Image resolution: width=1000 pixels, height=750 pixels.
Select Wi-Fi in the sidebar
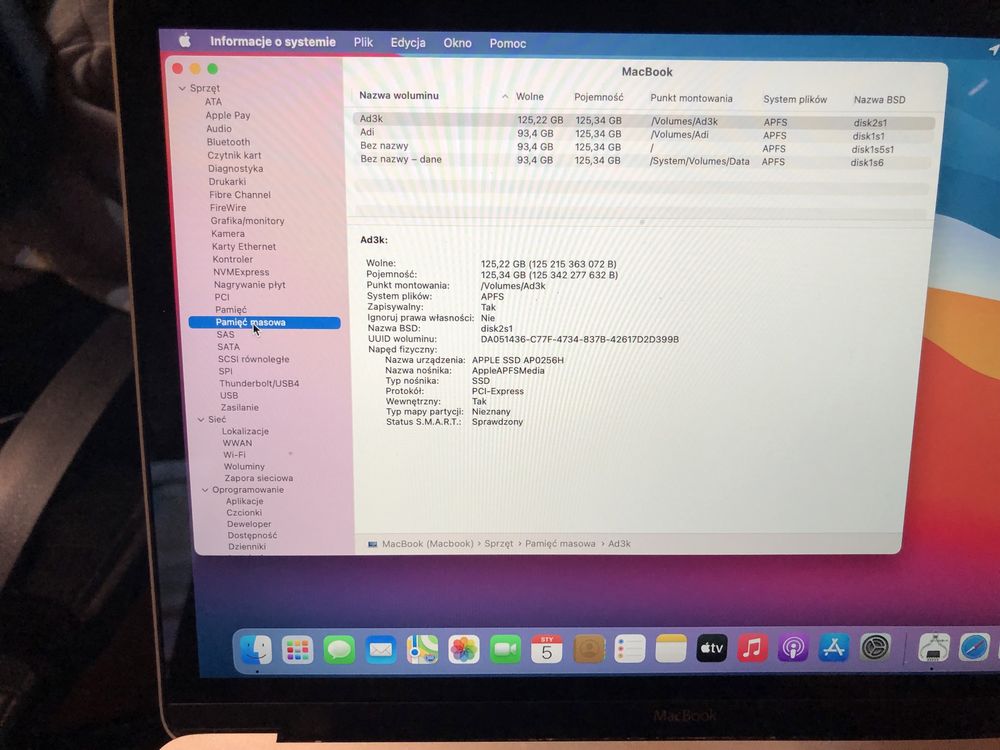click(x=234, y=455)
